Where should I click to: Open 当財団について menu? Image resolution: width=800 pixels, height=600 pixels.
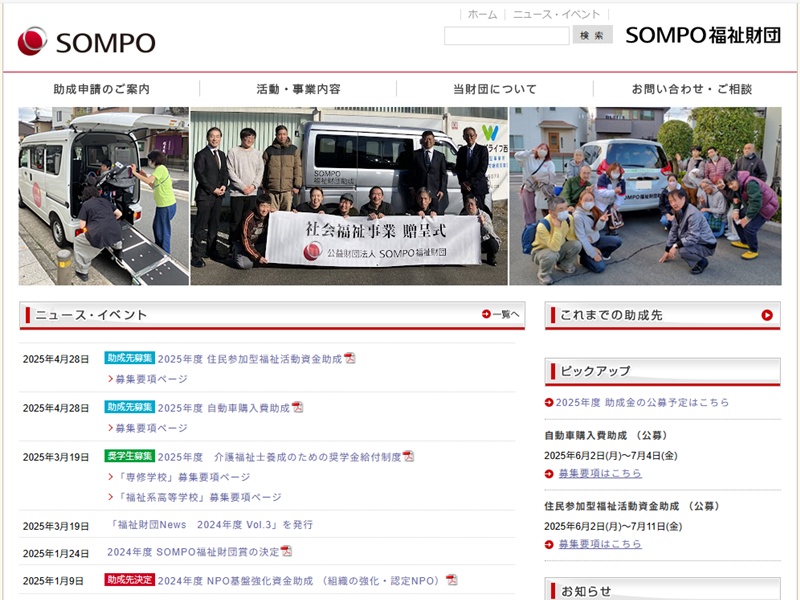[495, 89]
